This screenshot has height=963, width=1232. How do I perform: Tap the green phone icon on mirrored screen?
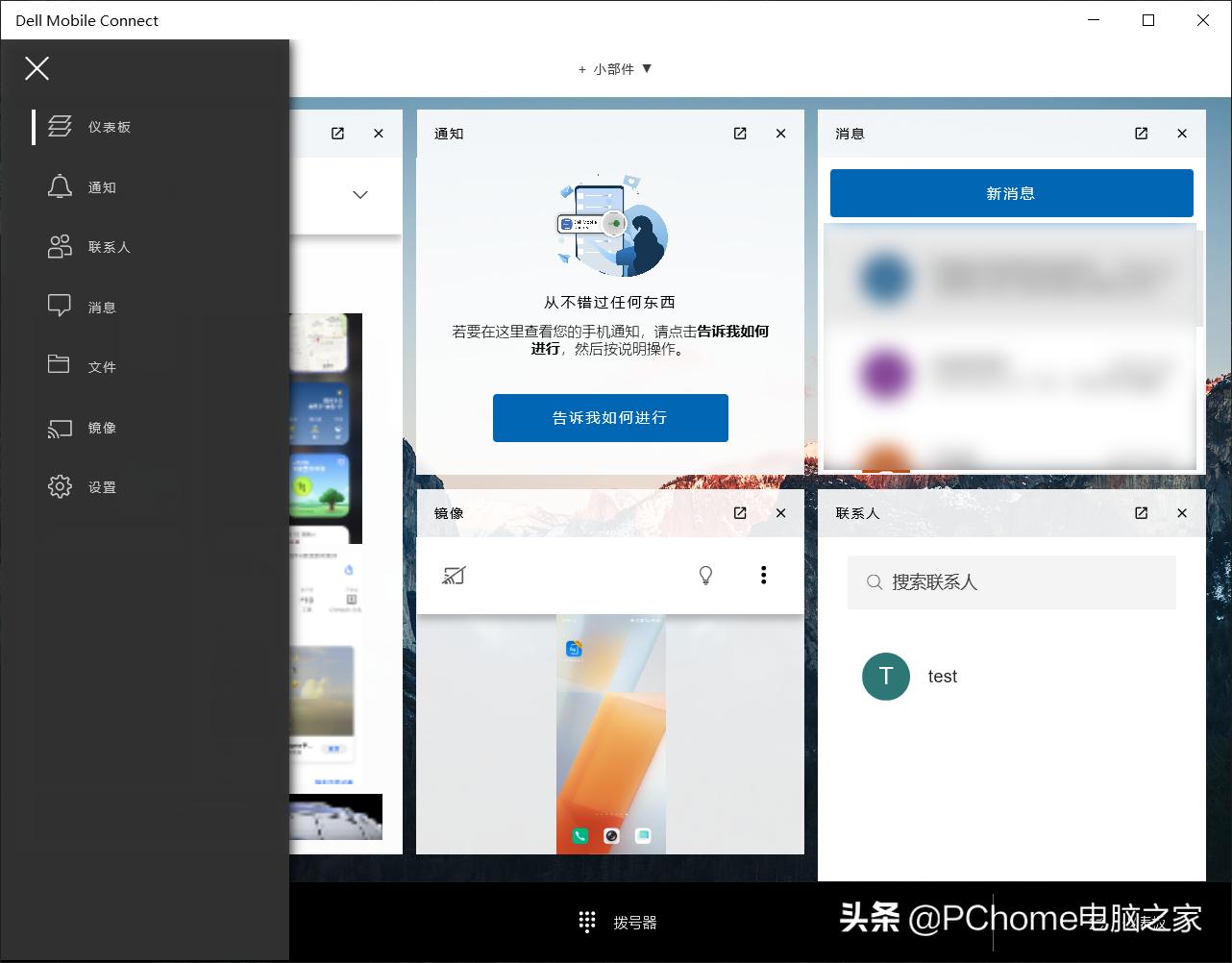[x=579, y=836]
